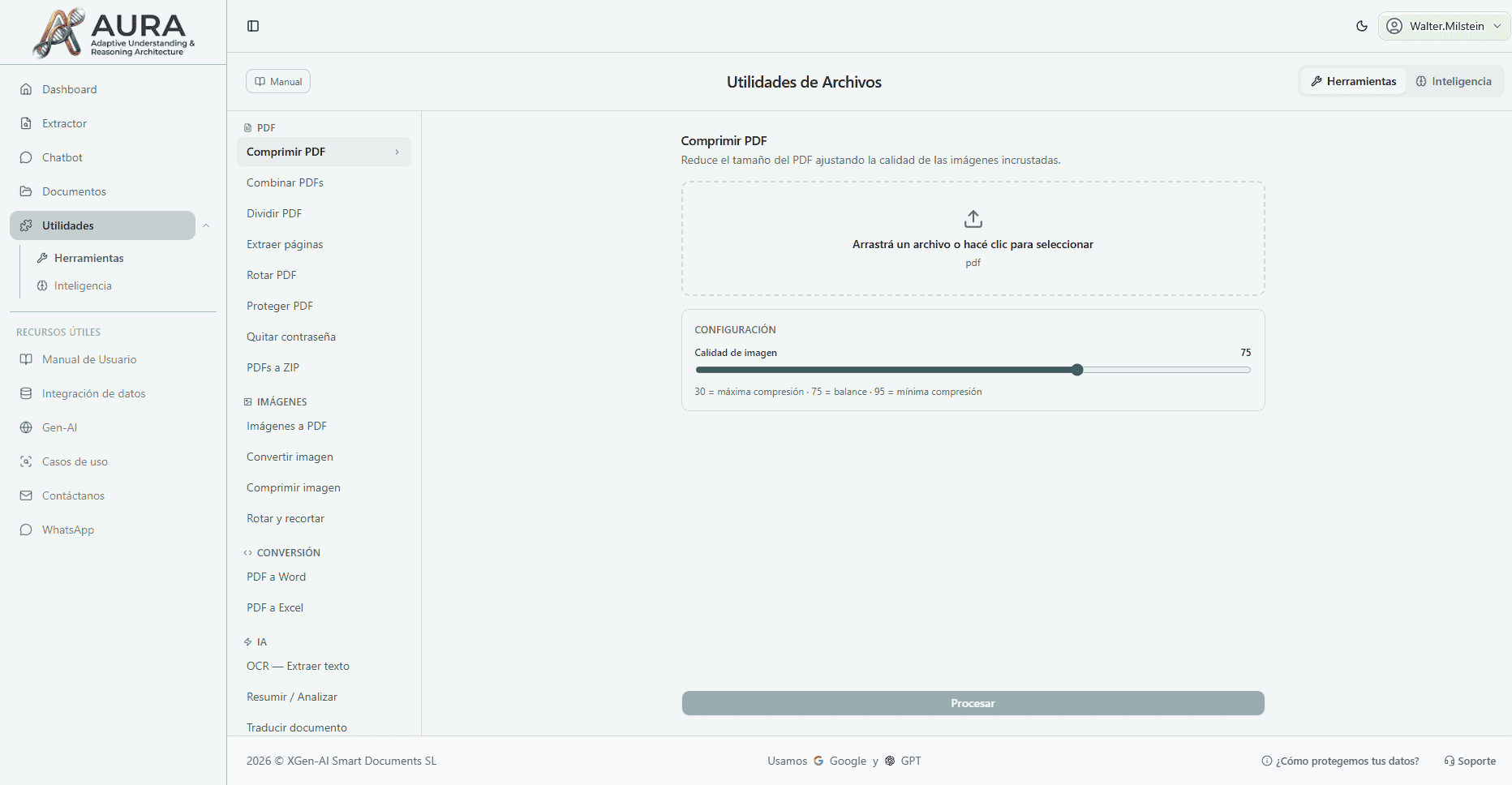Open the OCR — Extraer texto tool
Screen dimensions: 1512x785
click(x=298, y=666)
